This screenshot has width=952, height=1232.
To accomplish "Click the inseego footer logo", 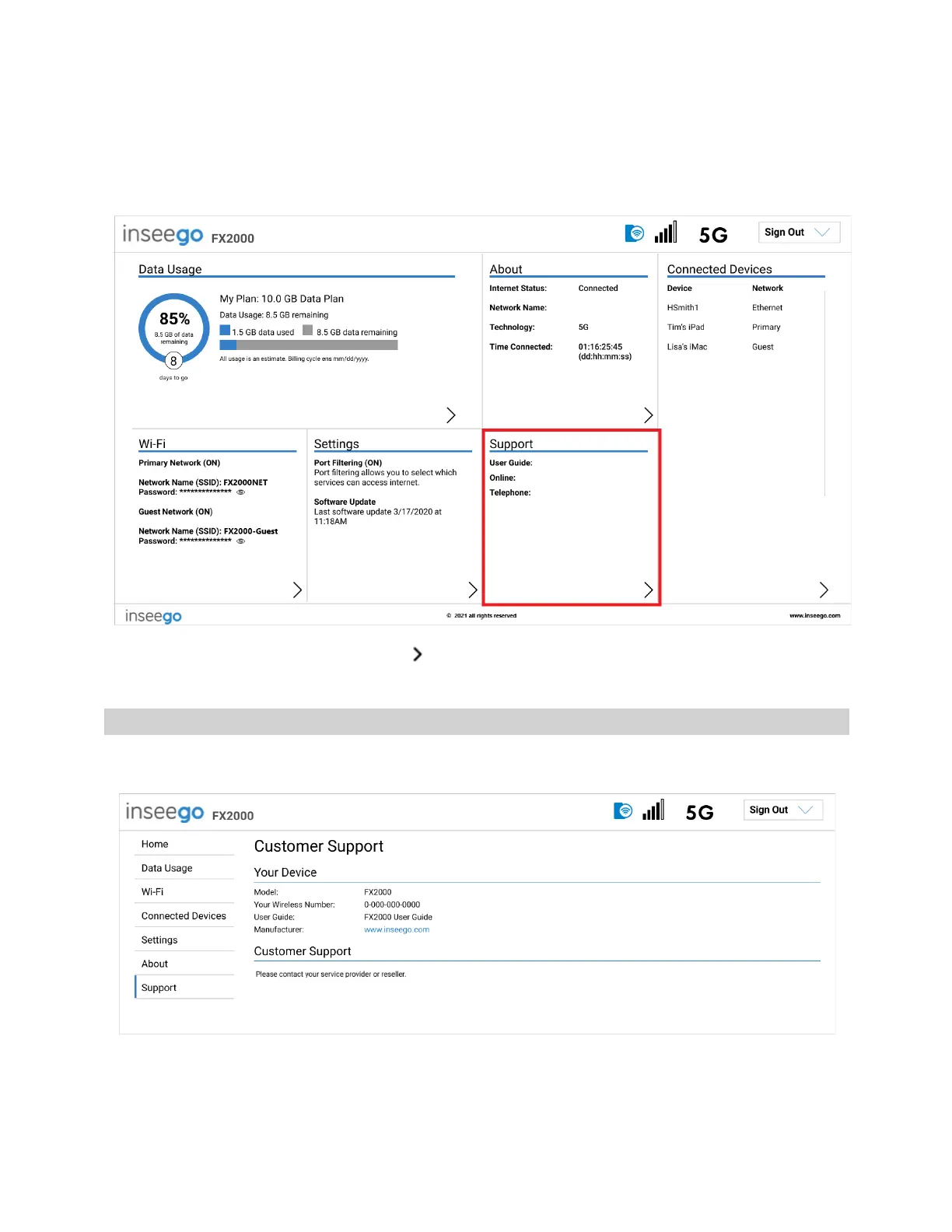I will coord(153,616).
